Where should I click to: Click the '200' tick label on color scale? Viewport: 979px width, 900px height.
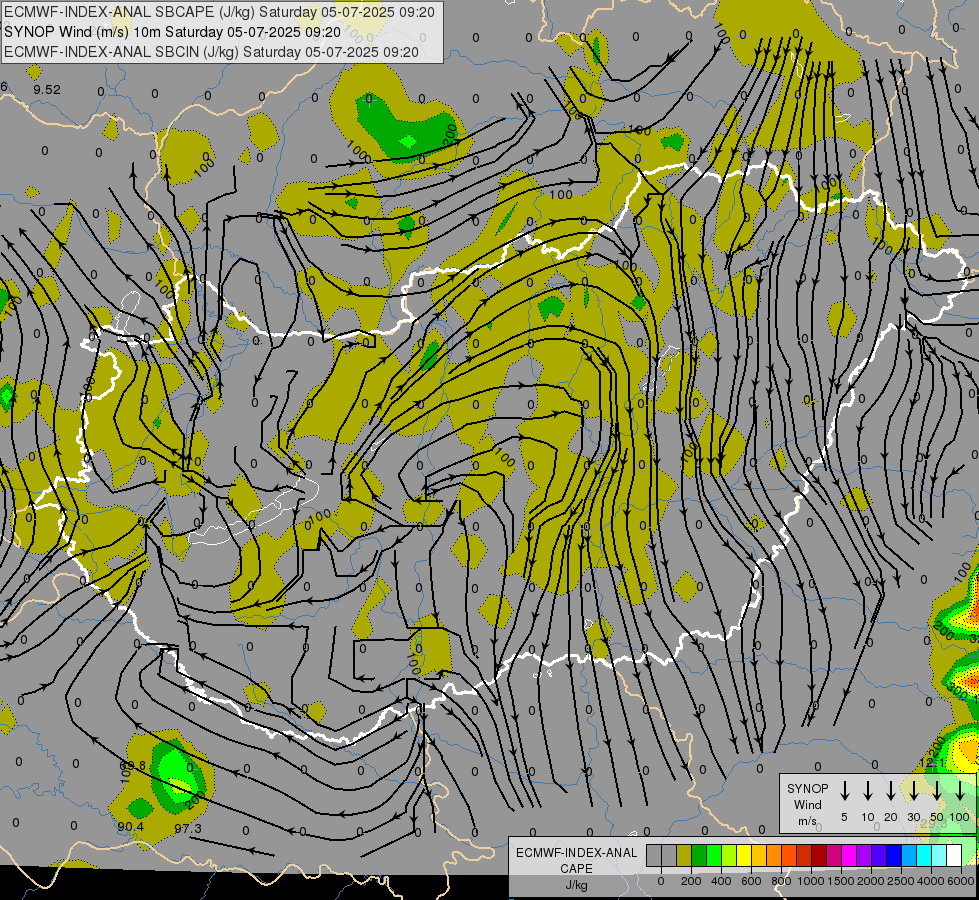[691, 881]
